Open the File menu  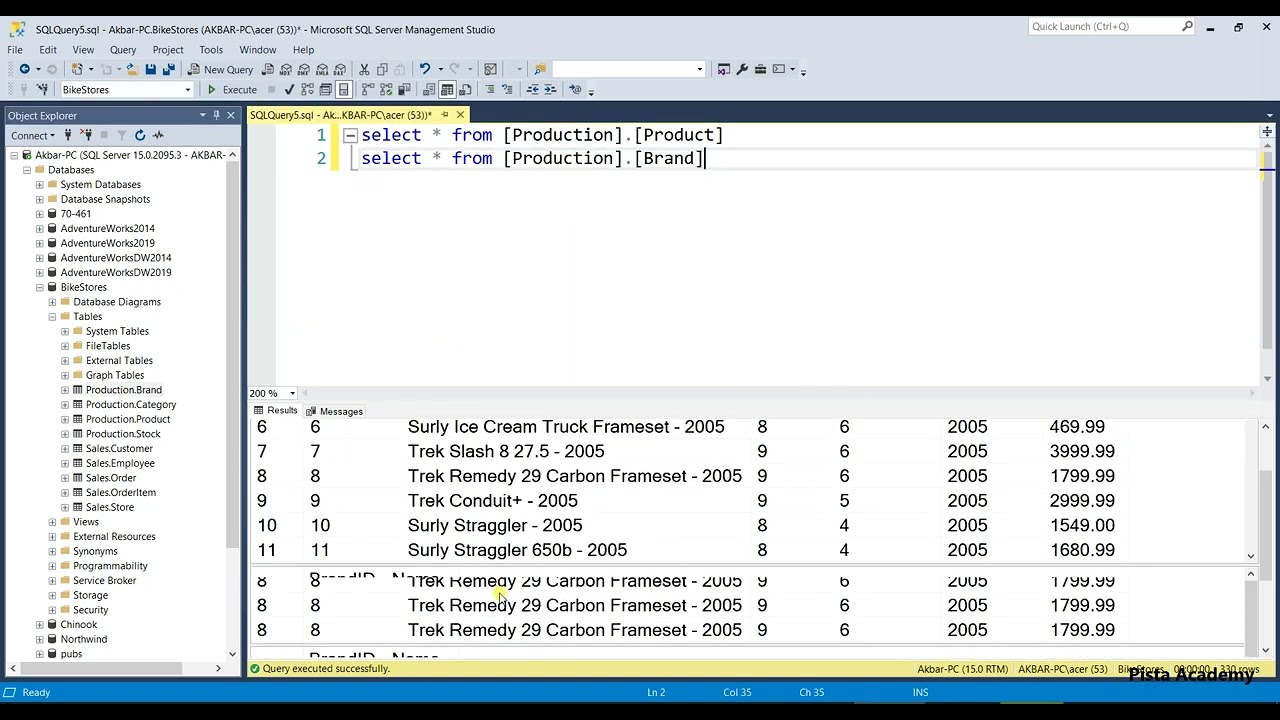click(x=15, y=49)
